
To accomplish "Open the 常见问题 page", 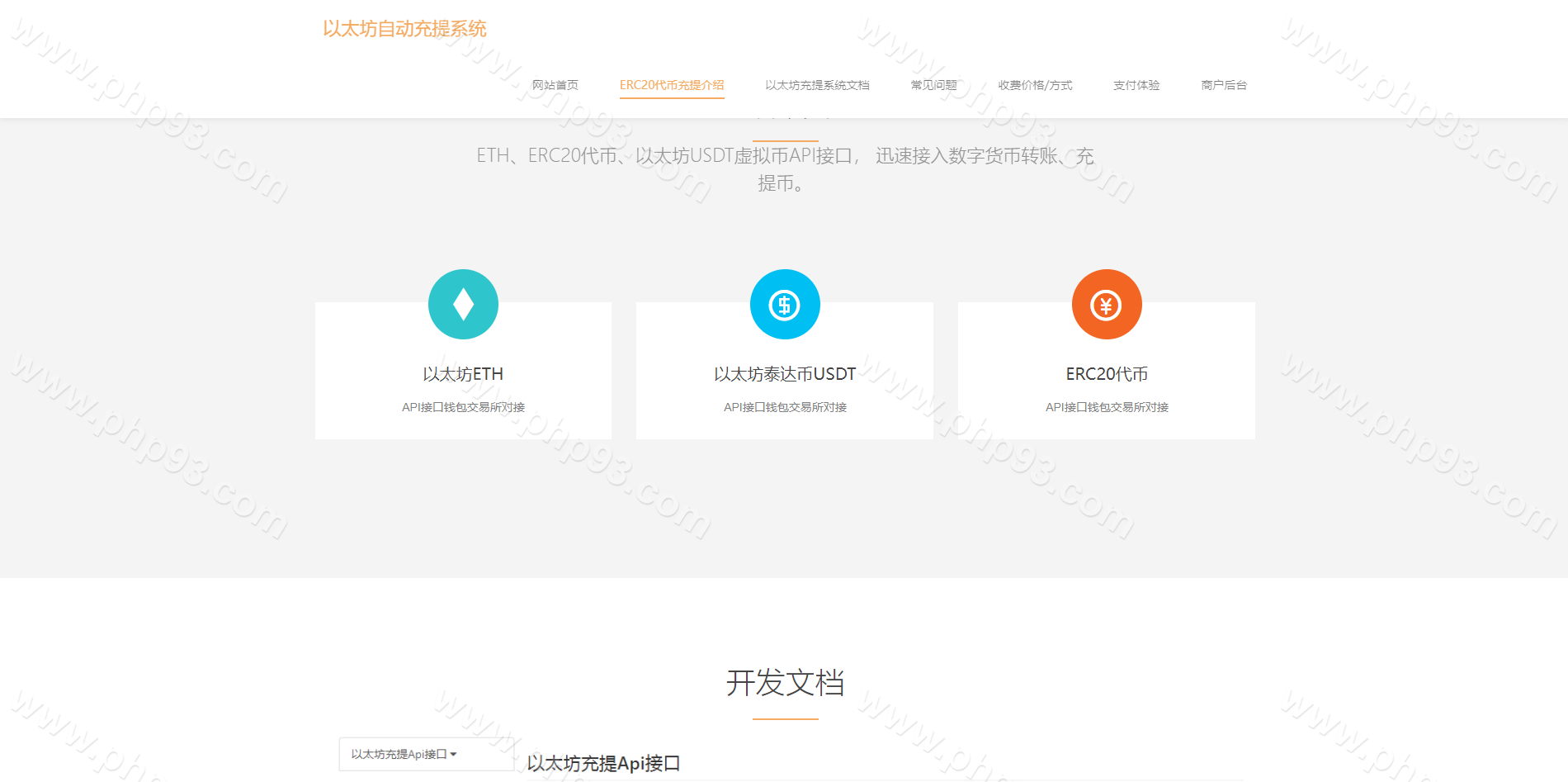I will point(933,85).
